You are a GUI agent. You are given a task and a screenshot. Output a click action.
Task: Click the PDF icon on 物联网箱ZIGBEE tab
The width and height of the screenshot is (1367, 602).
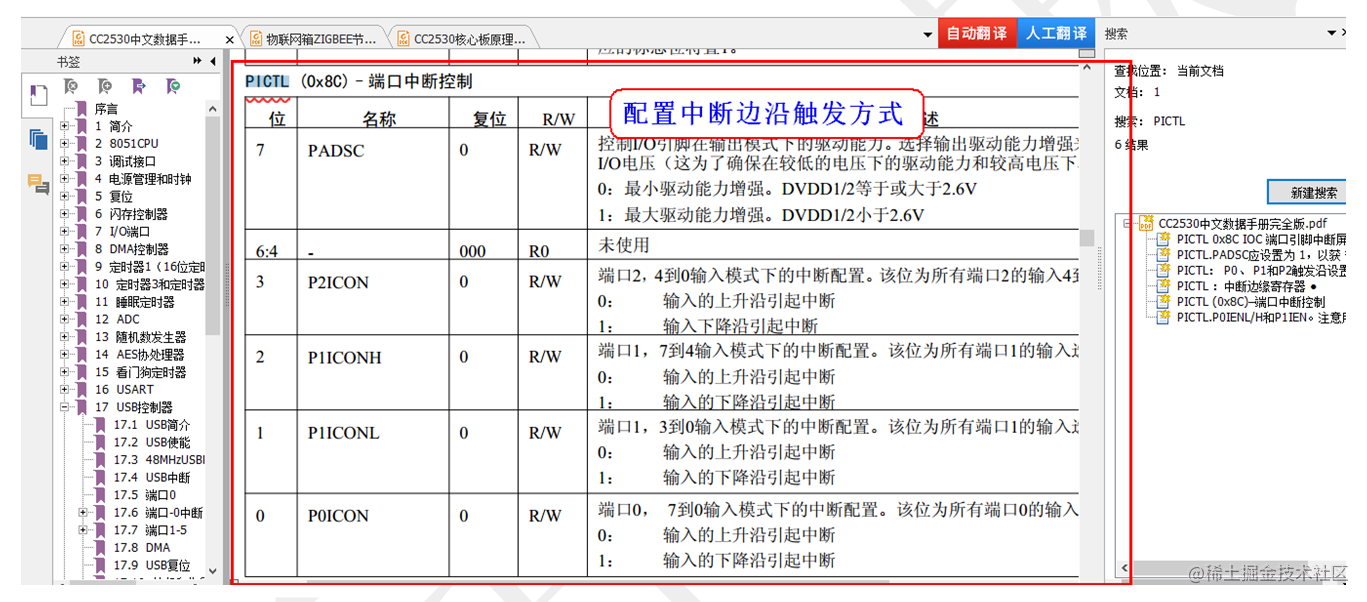click(x=256, y=39)
